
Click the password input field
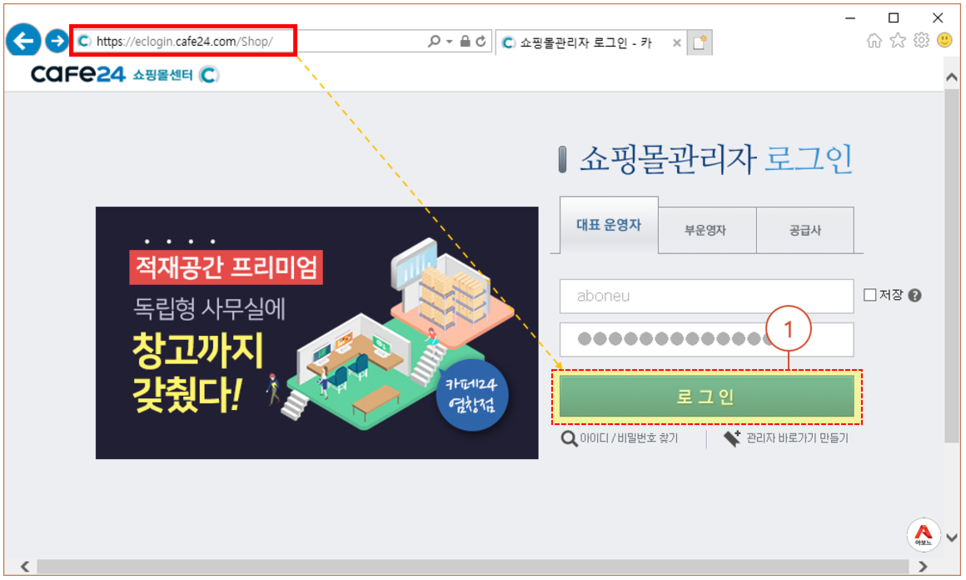[707, 339]
